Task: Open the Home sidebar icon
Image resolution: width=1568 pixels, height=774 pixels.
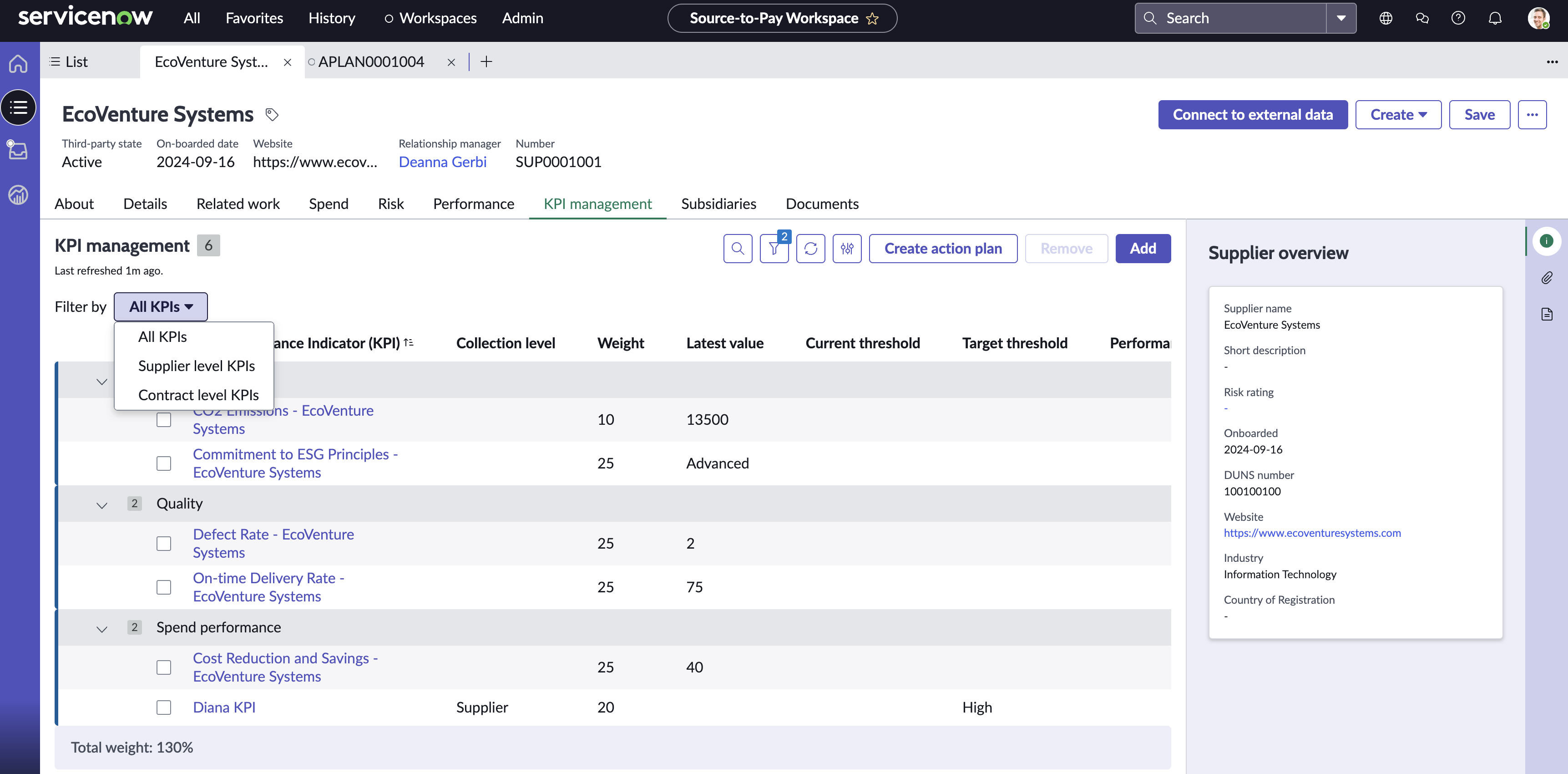Action: (x=18, y=63)
